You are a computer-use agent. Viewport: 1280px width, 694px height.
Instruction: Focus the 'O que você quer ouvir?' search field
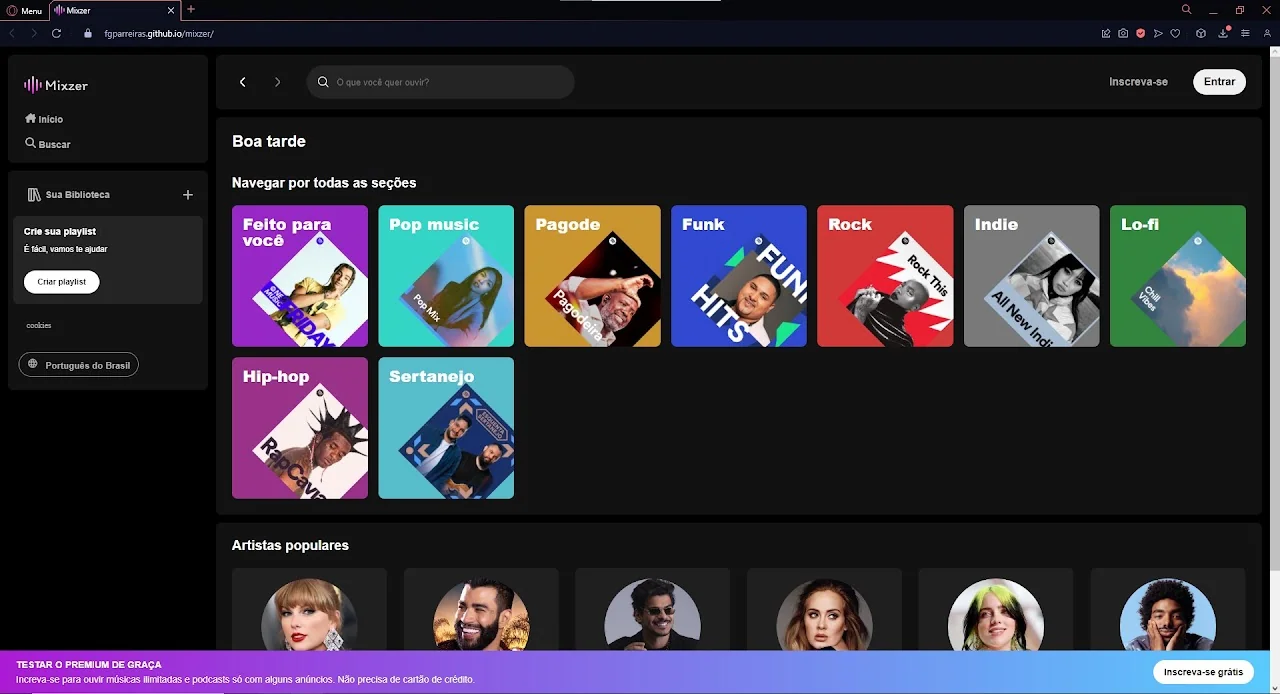click(441, 82)
